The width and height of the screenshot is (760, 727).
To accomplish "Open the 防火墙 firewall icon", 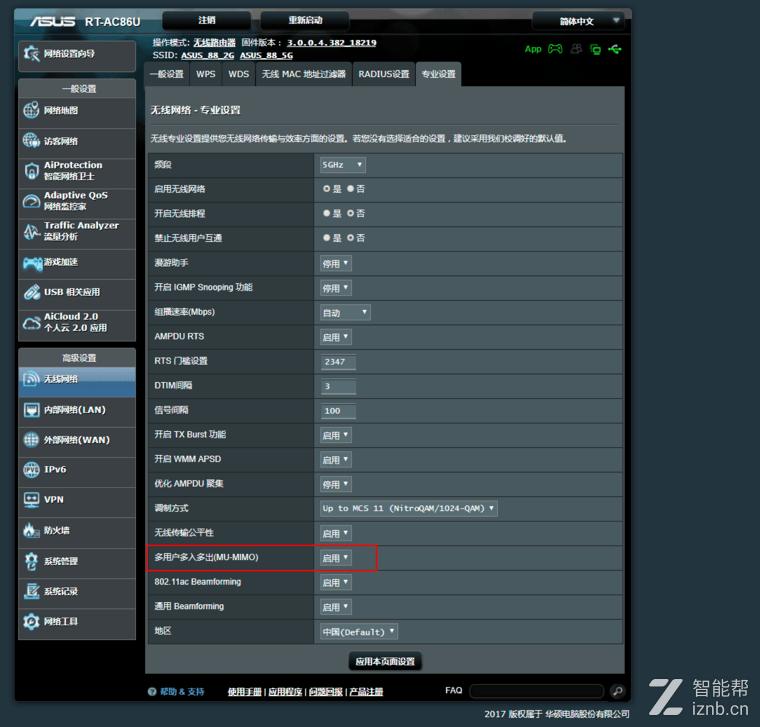I will pyautogui.click(x=31, y=531).
